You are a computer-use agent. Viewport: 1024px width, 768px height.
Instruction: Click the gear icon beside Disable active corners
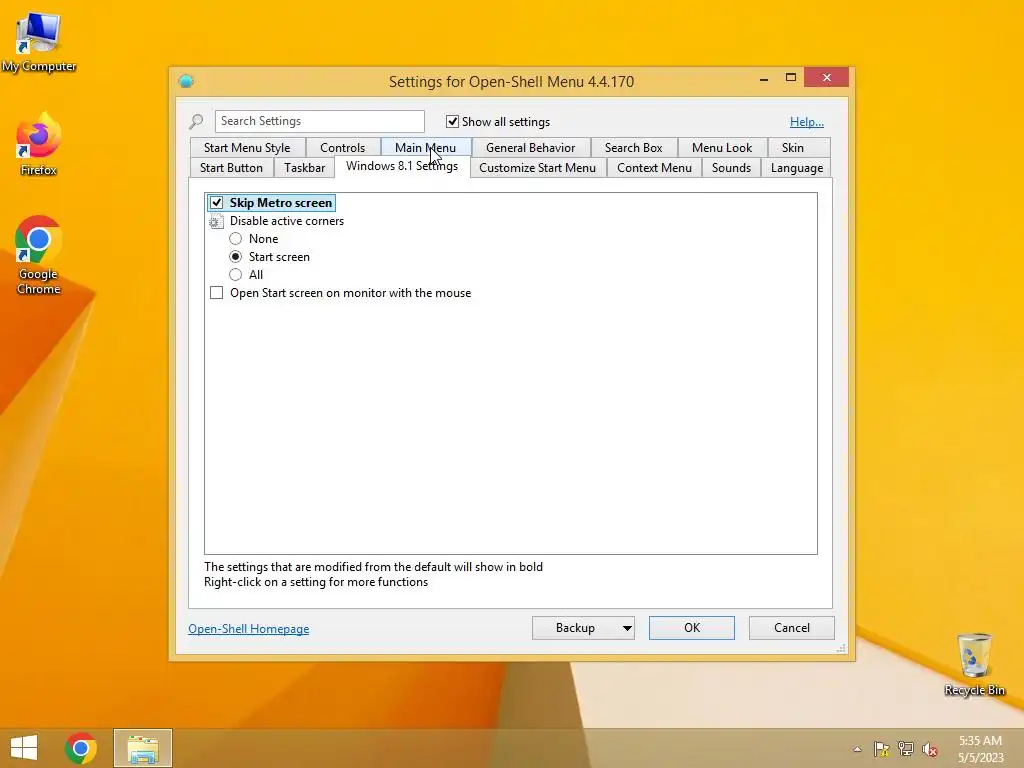tap(216, 221)
